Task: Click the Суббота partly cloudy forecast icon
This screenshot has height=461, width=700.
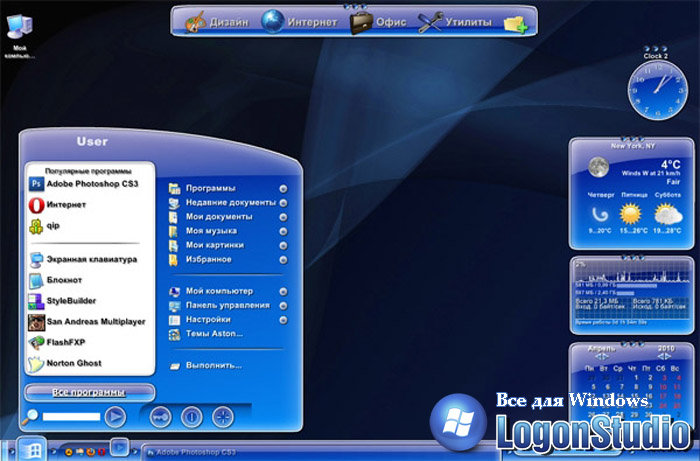Action: (x=668, y=214)
